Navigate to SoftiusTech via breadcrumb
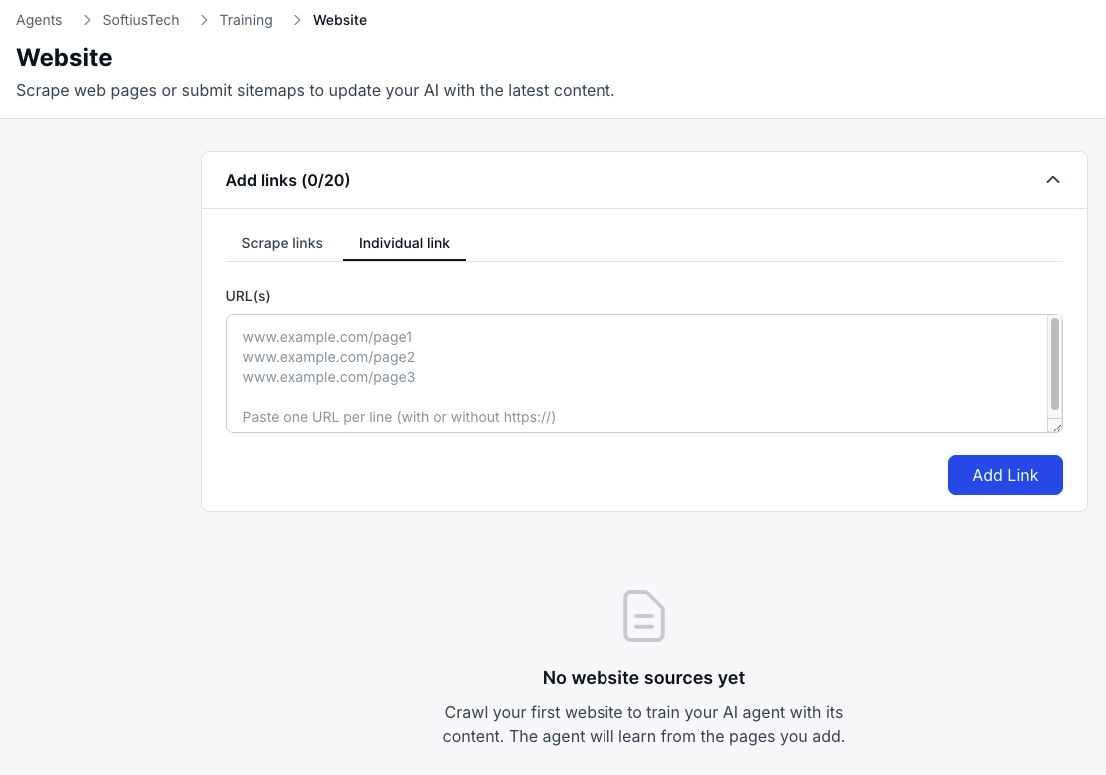The width and height of the screenshot is (1106, 775). point(140,20)
